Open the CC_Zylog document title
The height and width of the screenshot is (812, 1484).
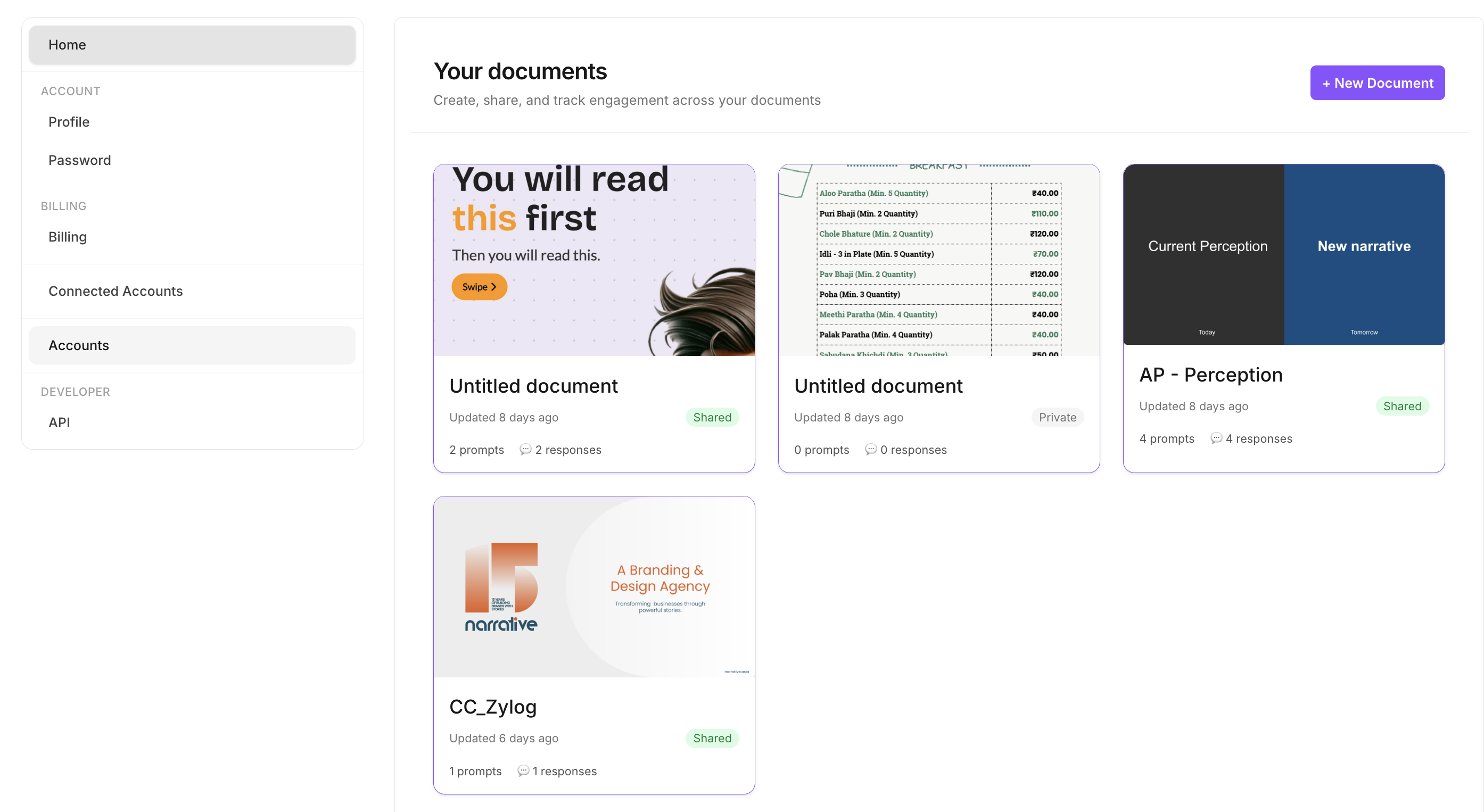coord(492,706)
